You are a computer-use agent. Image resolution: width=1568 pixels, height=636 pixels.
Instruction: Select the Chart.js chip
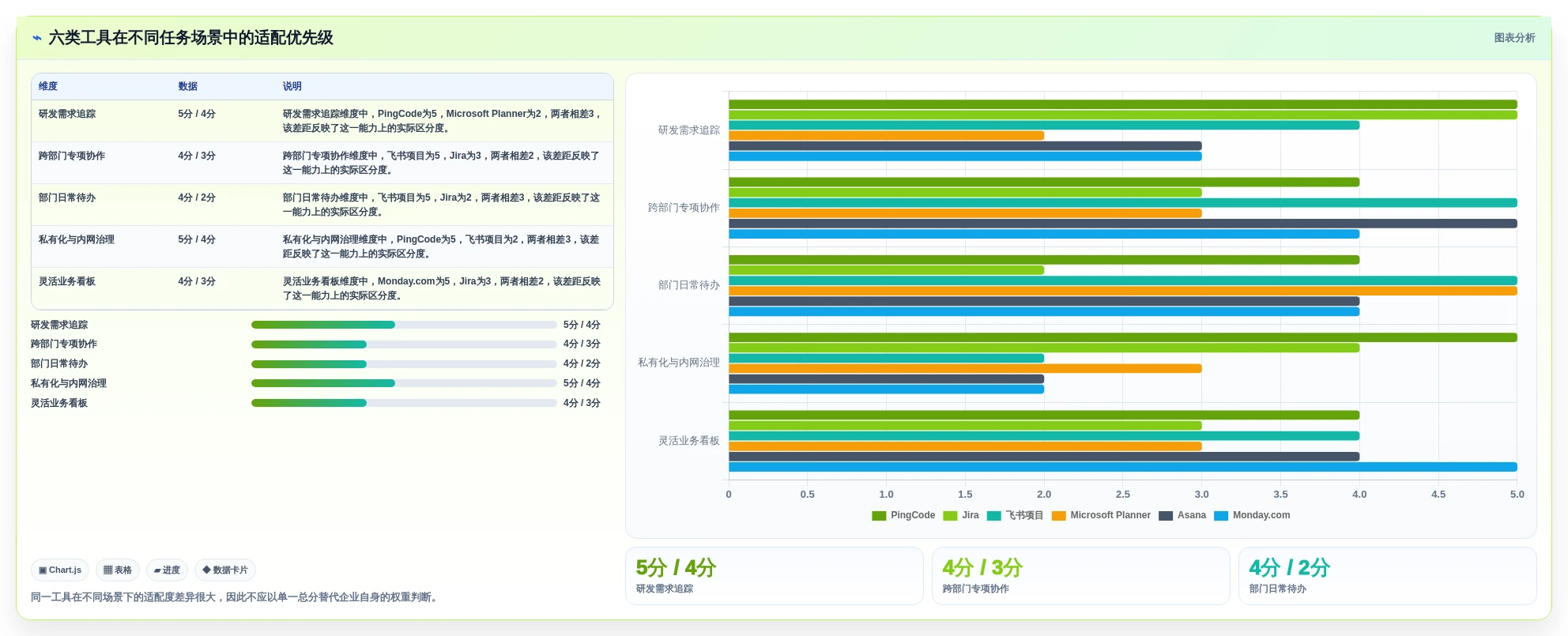pos(60,570)
